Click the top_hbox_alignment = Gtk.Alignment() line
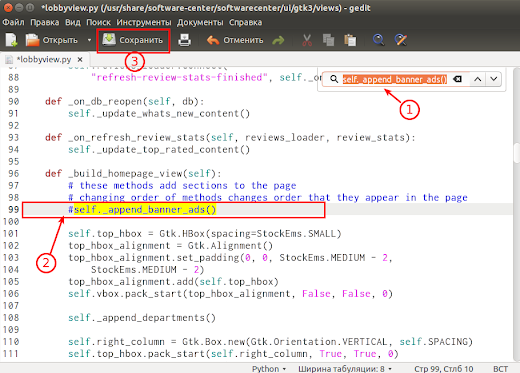520x373 pixels. [x=171, y=246]
